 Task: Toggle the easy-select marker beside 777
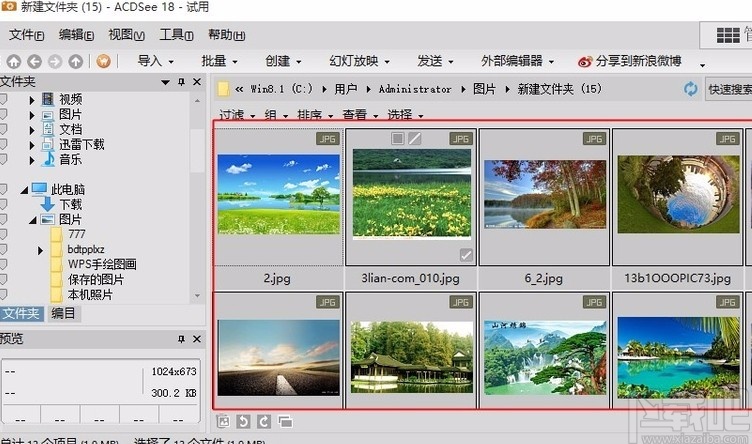[x=3, y=234]
